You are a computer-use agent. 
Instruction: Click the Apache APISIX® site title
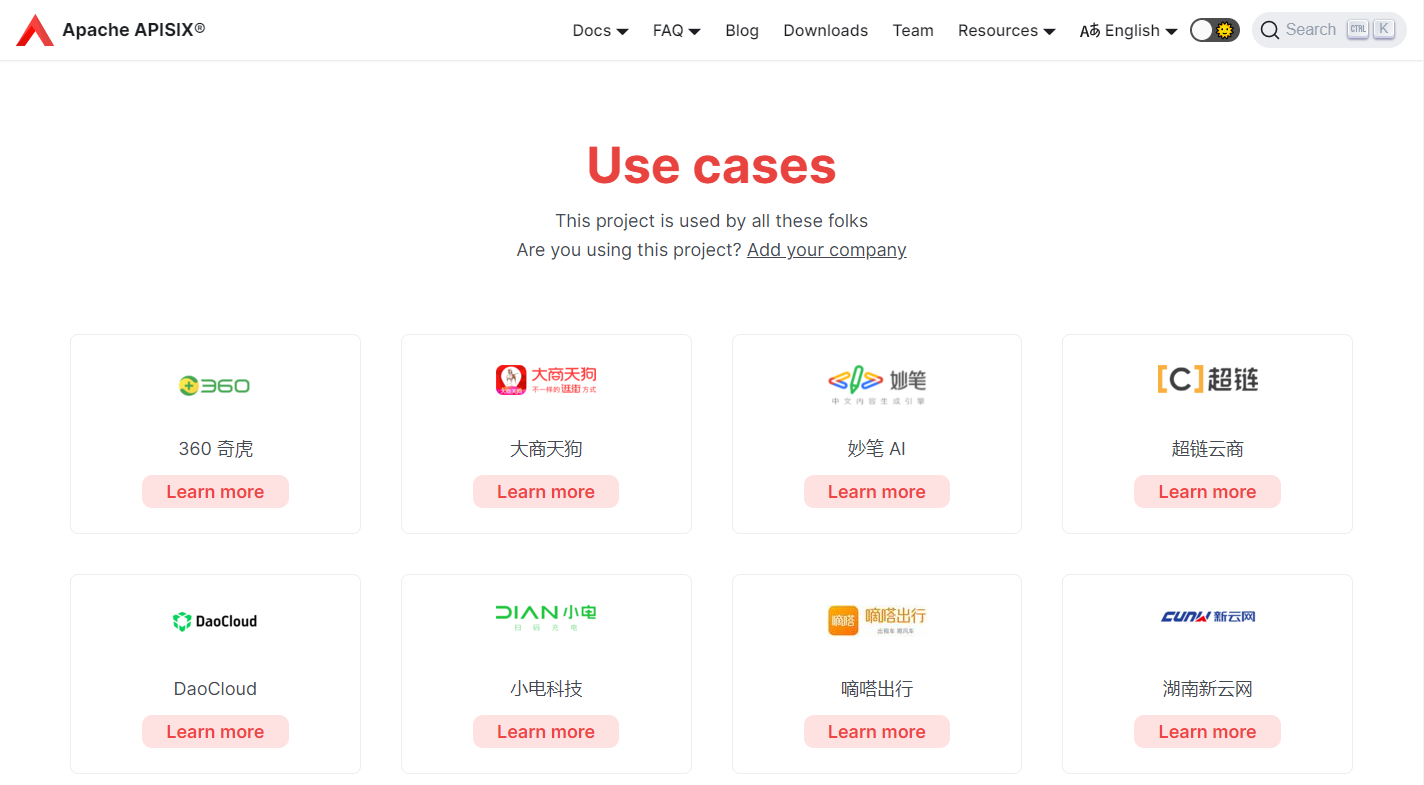(x=134, y=30)
